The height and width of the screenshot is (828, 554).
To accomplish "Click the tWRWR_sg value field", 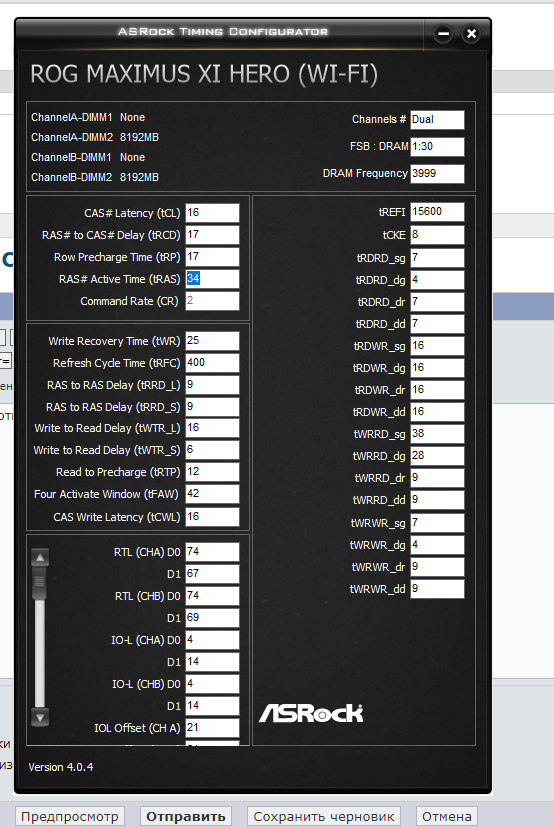I will (x=437, y=523).
